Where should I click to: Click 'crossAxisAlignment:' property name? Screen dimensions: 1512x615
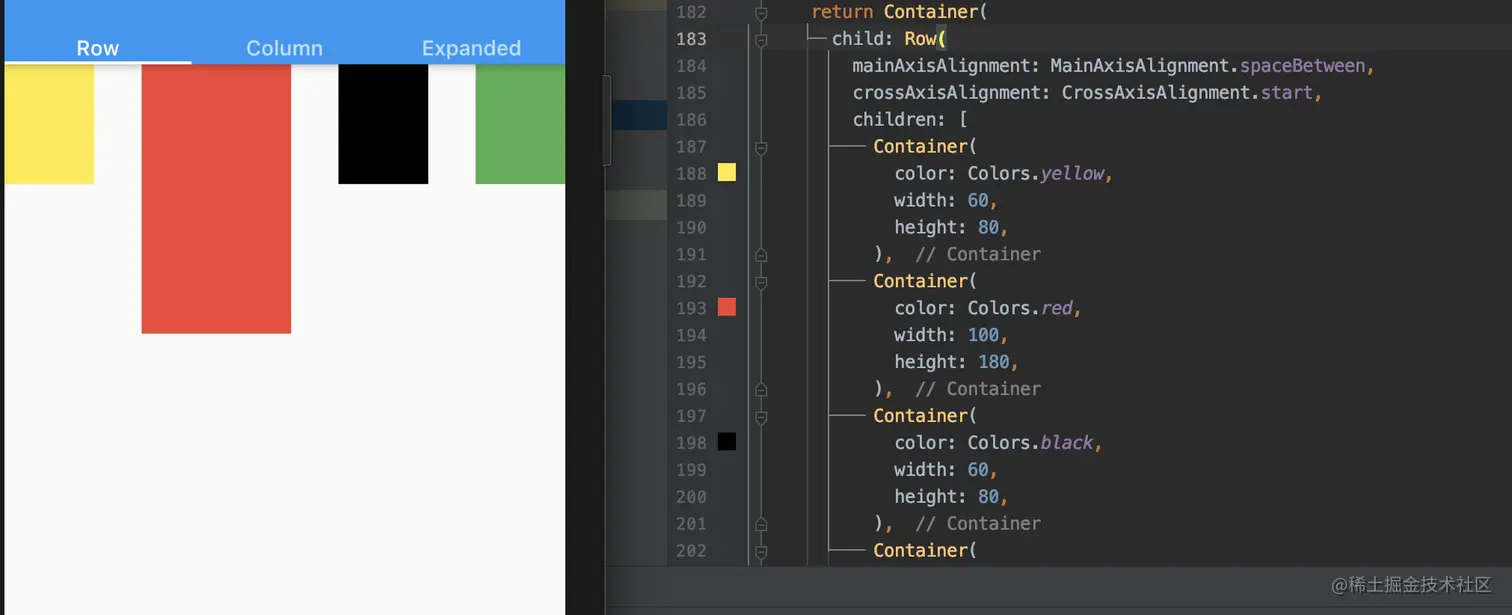pyautogui.click(x=951, y=93)
